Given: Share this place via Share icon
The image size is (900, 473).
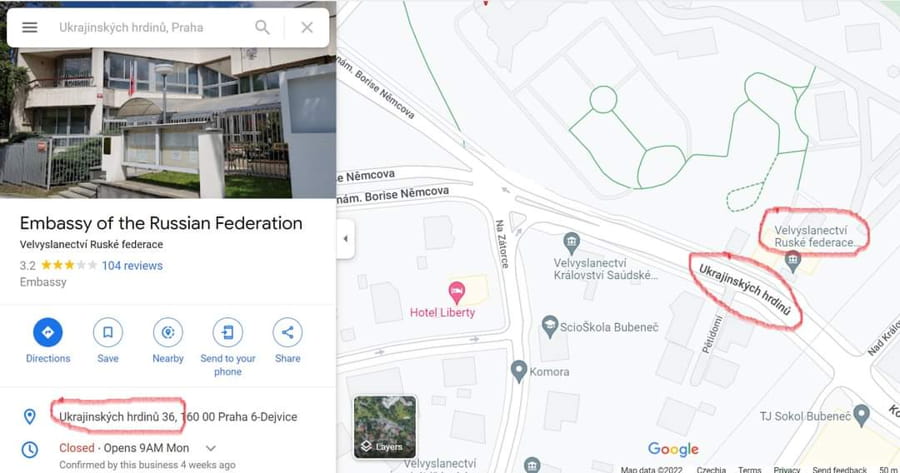Looking at the screenshot, I should [x=288, y=332].
